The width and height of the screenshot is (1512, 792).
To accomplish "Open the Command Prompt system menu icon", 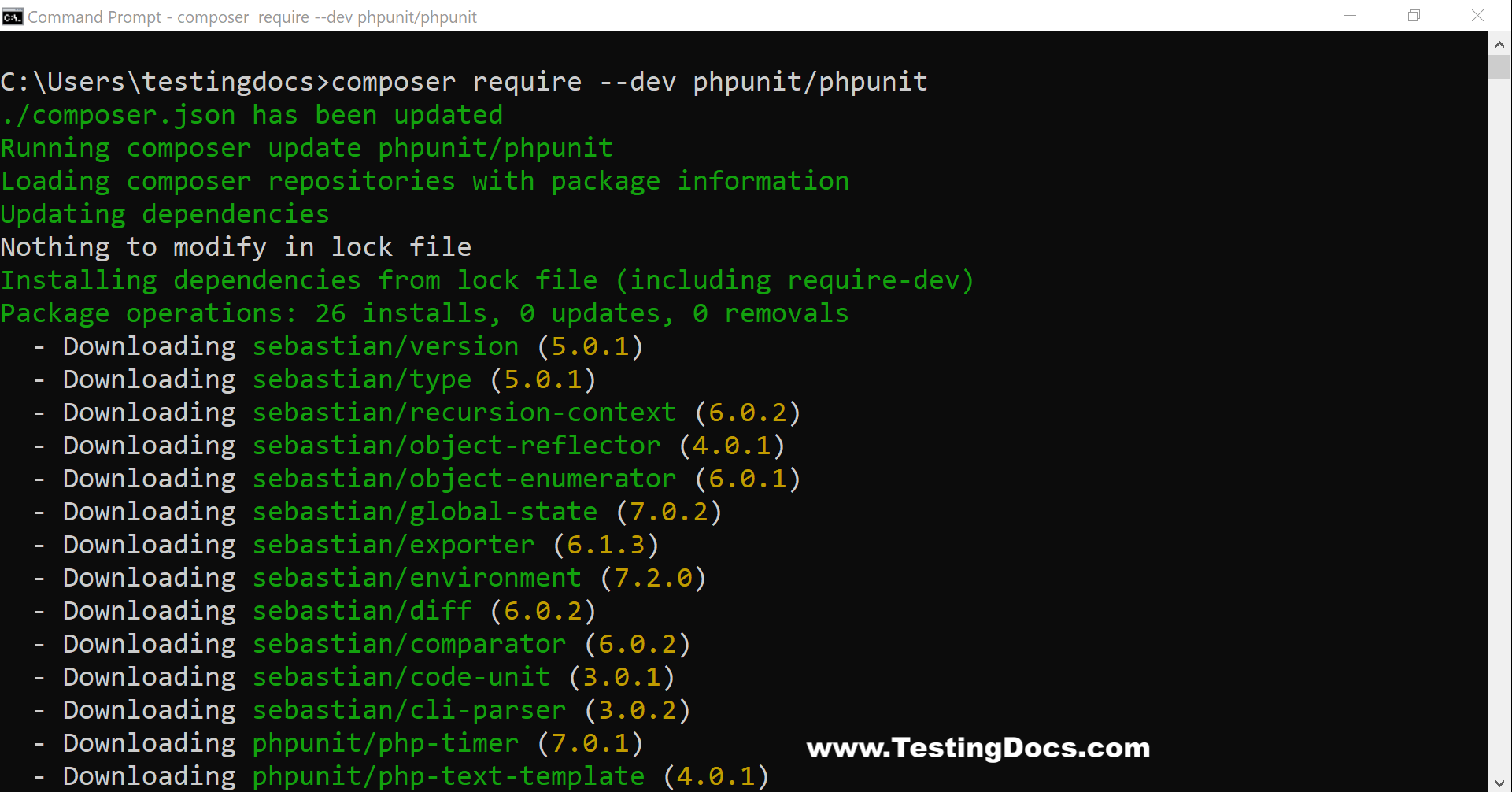I will (x=13, y=17).
